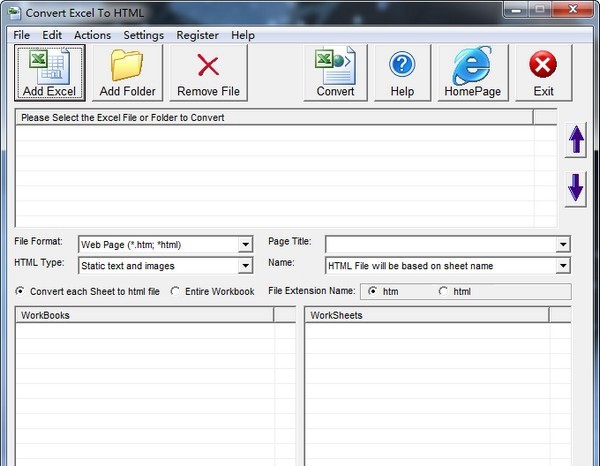600x466 pixels.
Task: Click the Add Folder icon
Action: [127, 65]
